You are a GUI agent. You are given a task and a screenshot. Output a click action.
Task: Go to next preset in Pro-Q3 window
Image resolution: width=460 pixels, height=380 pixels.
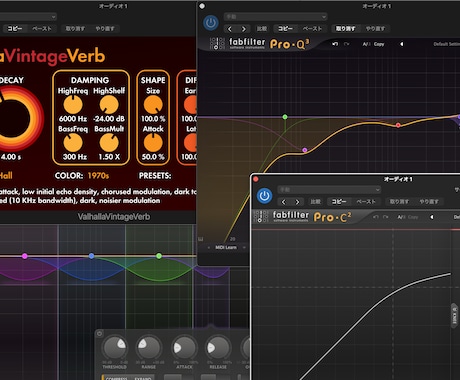pos(243,29)
